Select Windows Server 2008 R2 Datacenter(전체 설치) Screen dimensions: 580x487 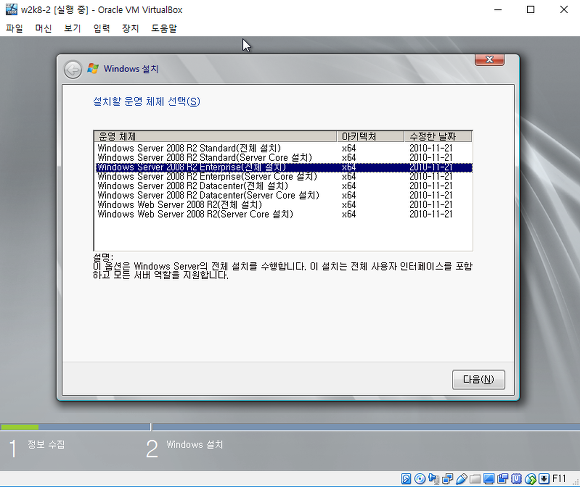[283, 186]
